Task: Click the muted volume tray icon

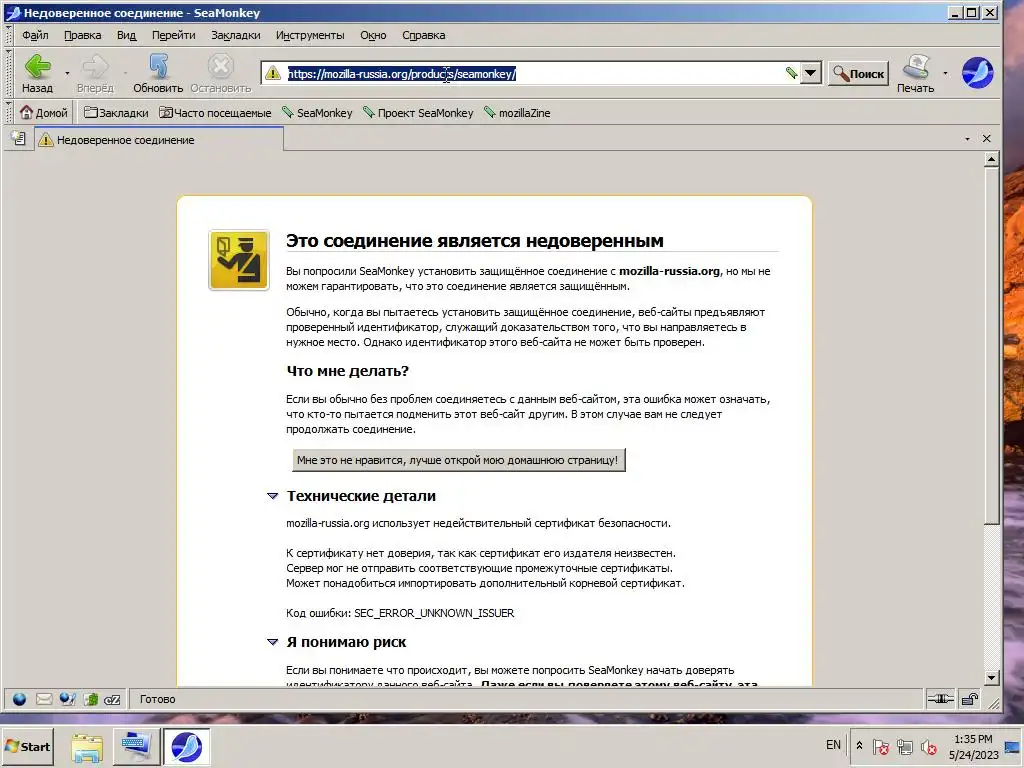Action: click(x=929, y=746)
